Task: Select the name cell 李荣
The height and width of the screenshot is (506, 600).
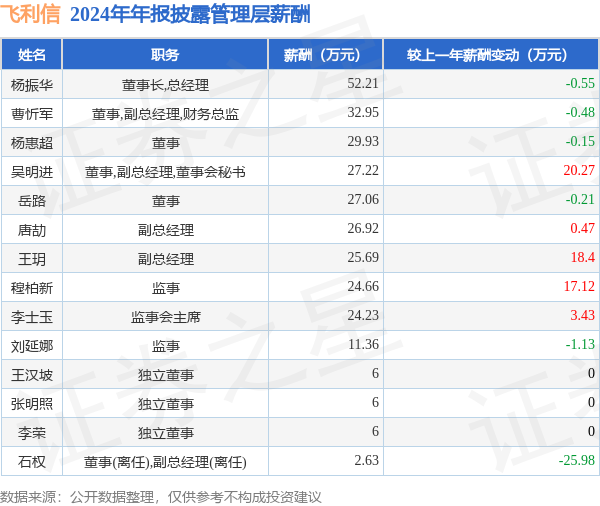Action: 32,433
